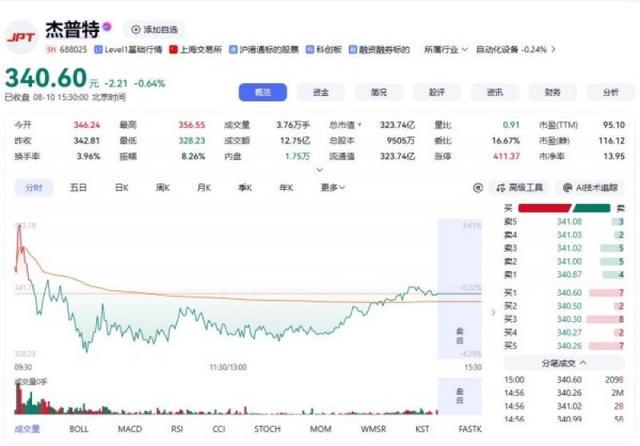Image resolution: width=640 pixels, height=446 pixels.
Task: Click 买3 order row 340.30
Action: [564, 319]
